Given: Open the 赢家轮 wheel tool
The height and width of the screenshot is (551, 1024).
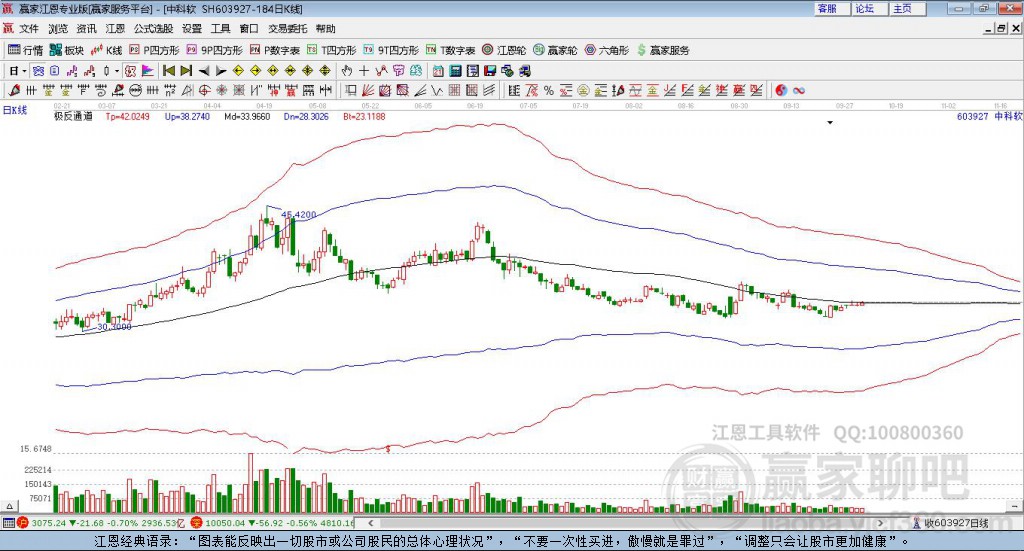Looking at the screenshot, I should (554, 50).
